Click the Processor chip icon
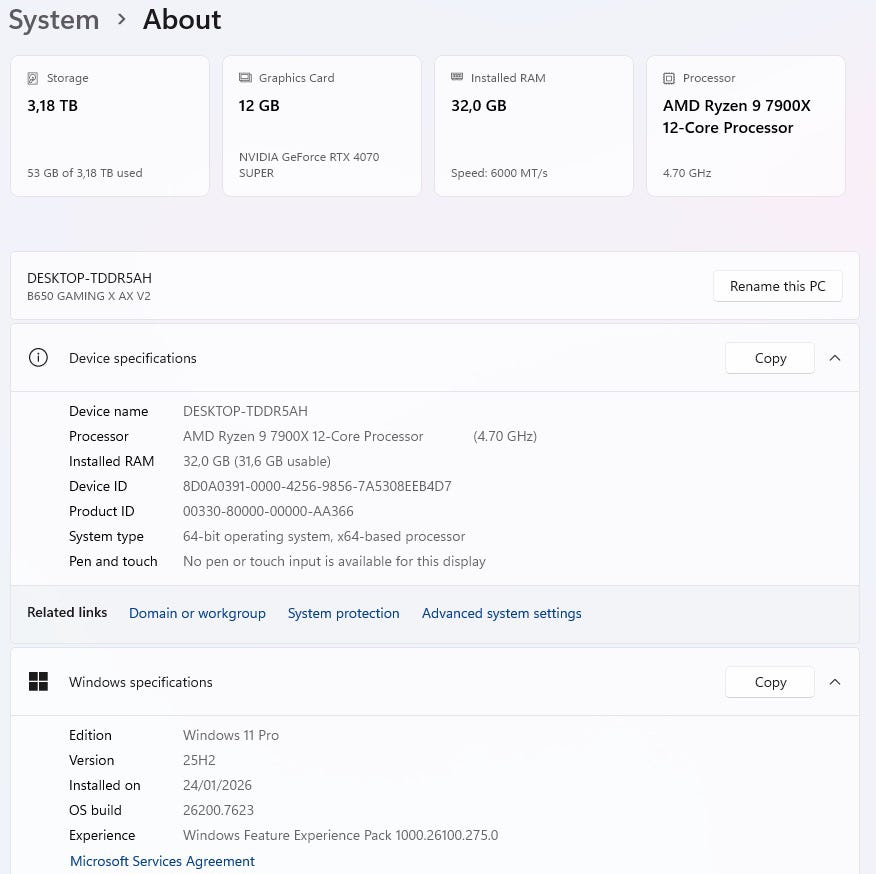This screenshot has height=874, width=876. point(670,78)
